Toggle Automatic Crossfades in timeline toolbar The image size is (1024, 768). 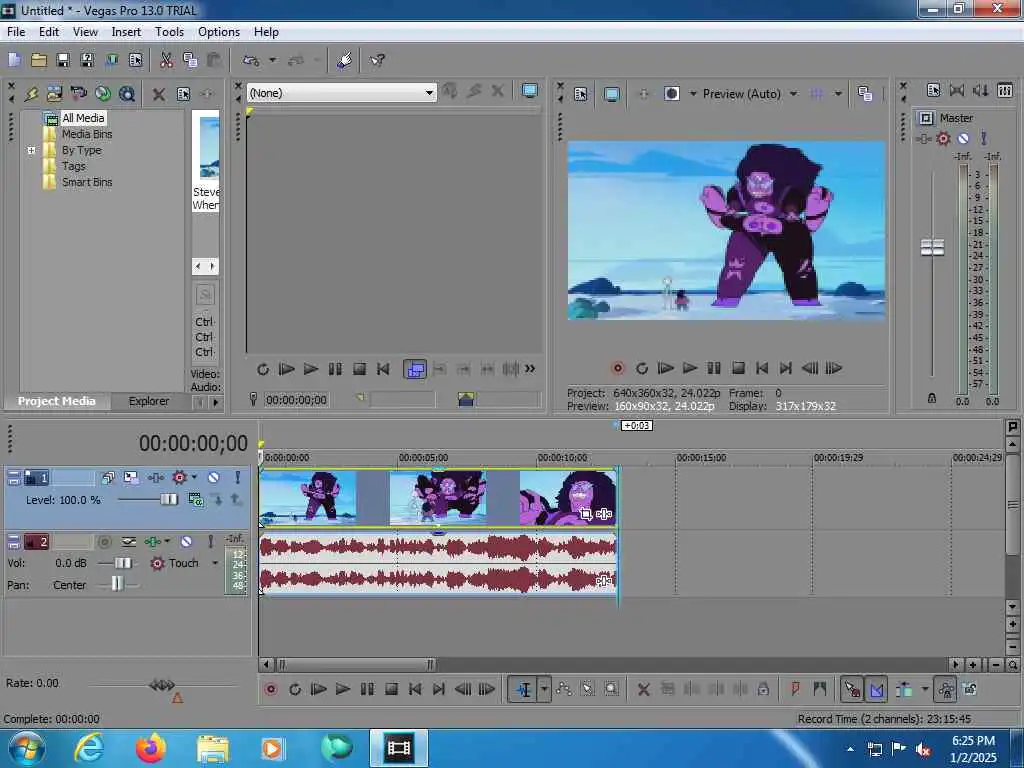pos(876,689)
